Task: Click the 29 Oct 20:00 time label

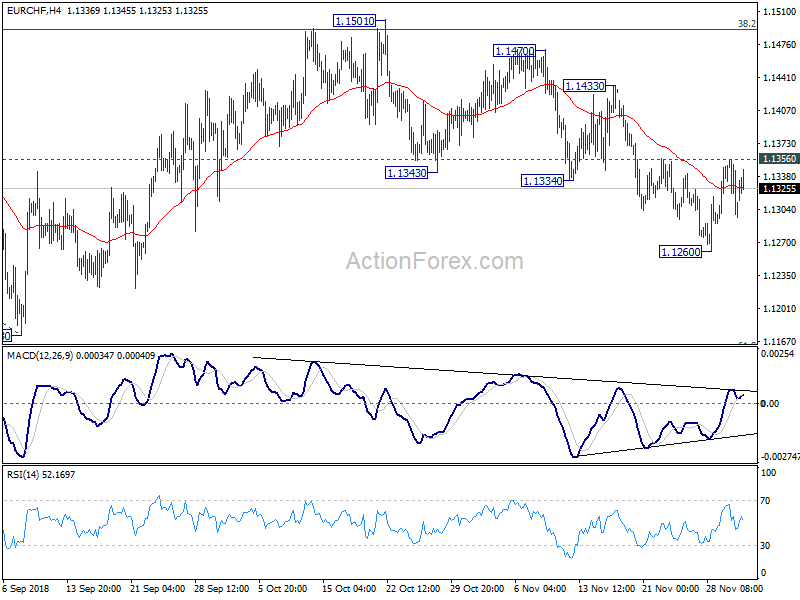Action: tap(477, 588)
